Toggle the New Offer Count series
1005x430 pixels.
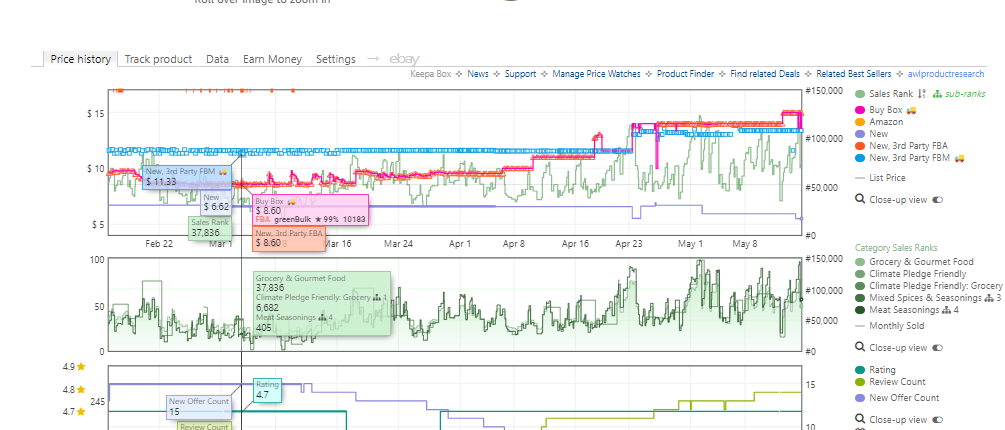click(897, 398)
